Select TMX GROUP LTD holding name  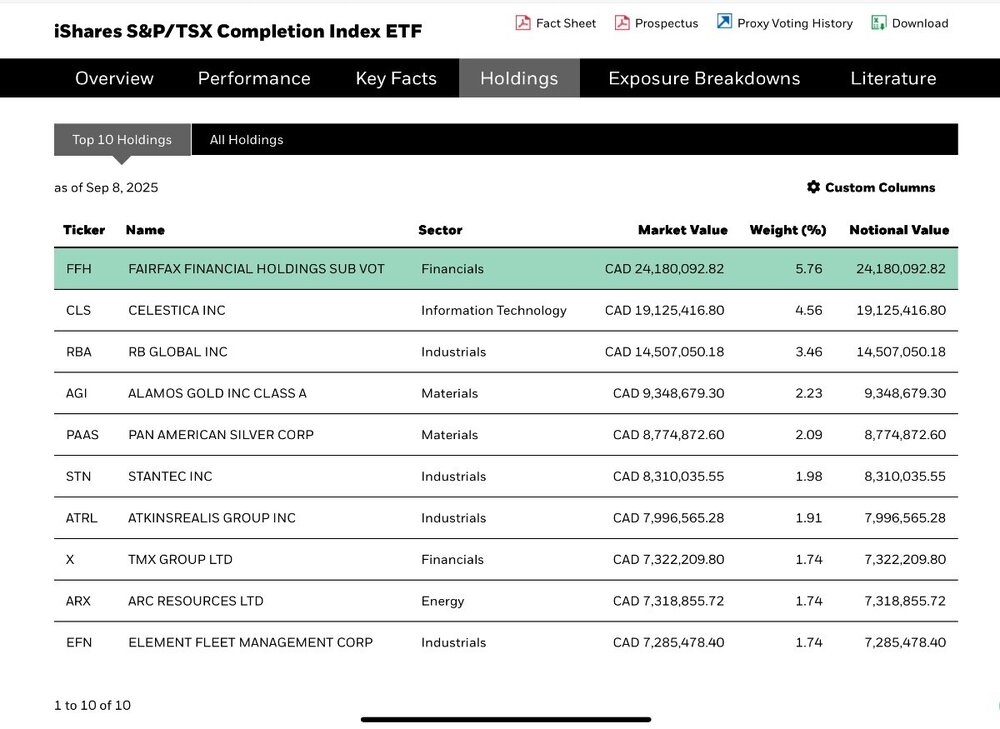click(180, 559)
